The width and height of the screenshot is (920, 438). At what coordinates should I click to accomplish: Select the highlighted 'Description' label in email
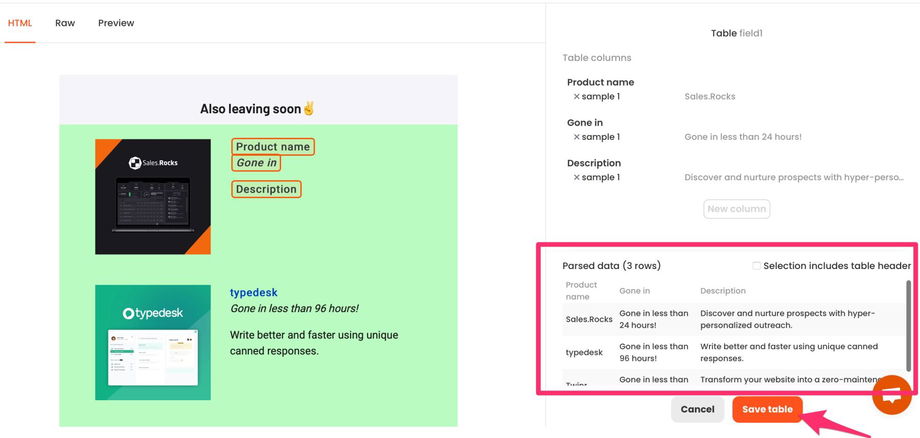click(266, 189)
